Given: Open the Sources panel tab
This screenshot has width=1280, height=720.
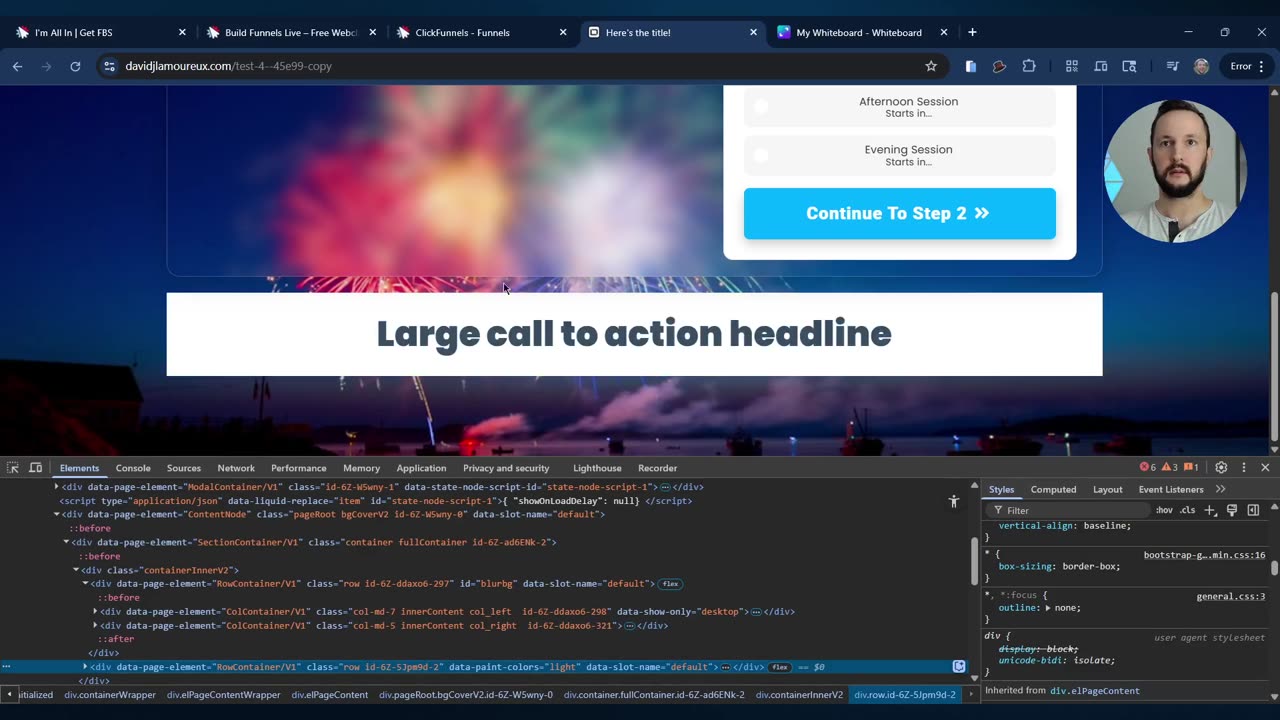Looking at the screenshot, I should point(184,468).
